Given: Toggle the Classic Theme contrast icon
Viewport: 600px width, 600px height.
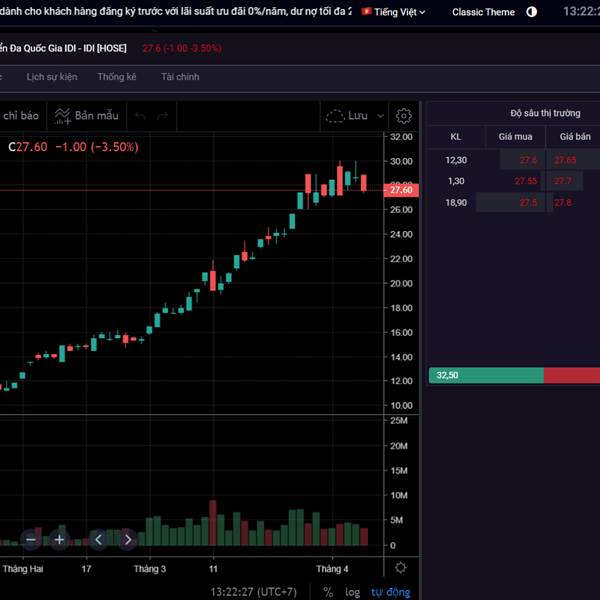Looking at the screenshot, I should (531, 12).
